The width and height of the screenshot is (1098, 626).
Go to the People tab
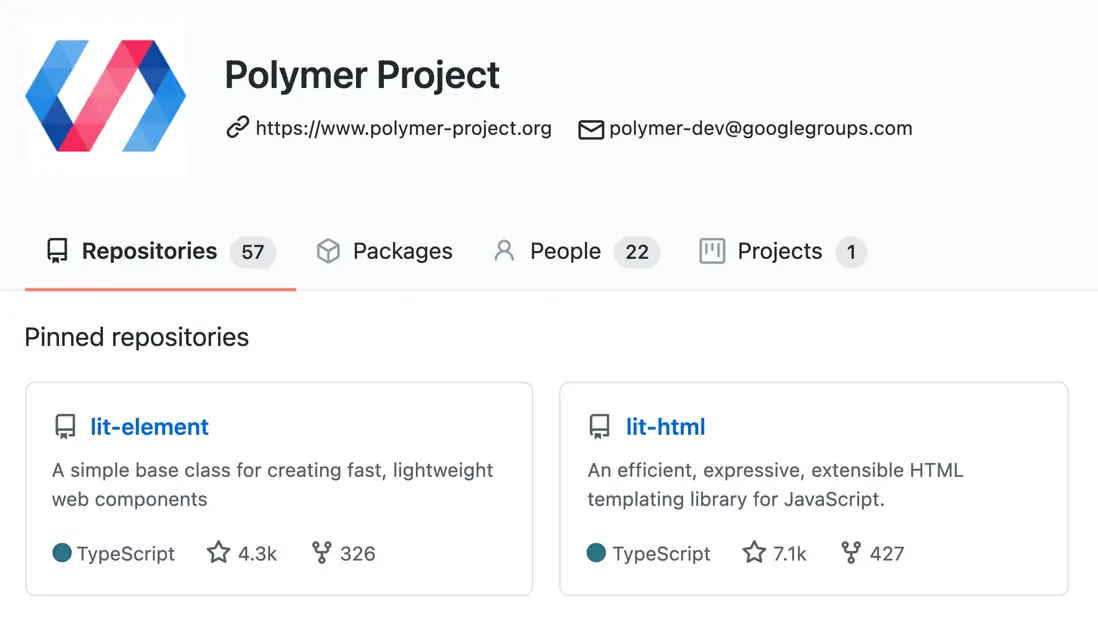[x=565, y=251]
